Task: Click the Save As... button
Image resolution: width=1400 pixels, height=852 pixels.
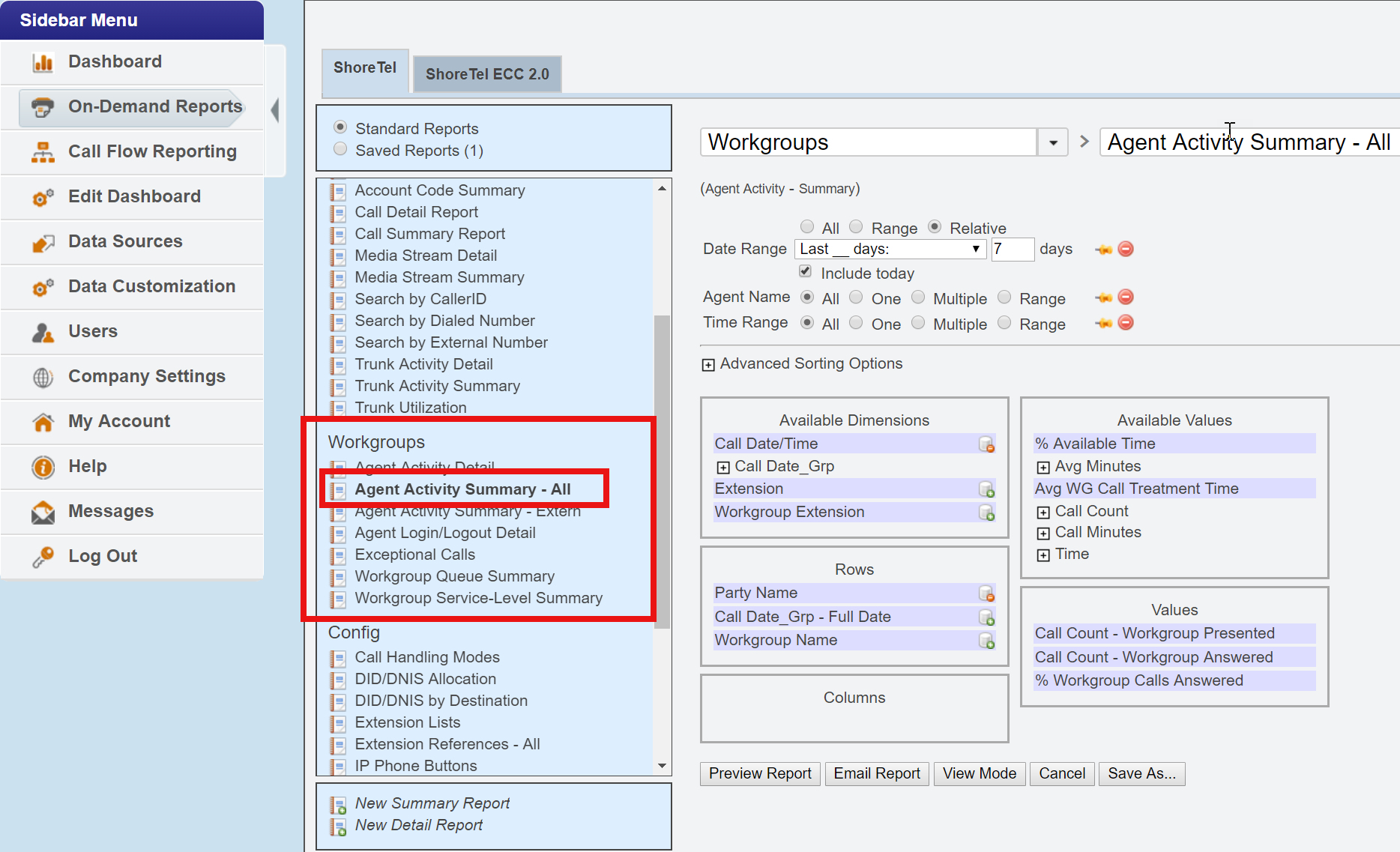Action: tap(1141, 773)
